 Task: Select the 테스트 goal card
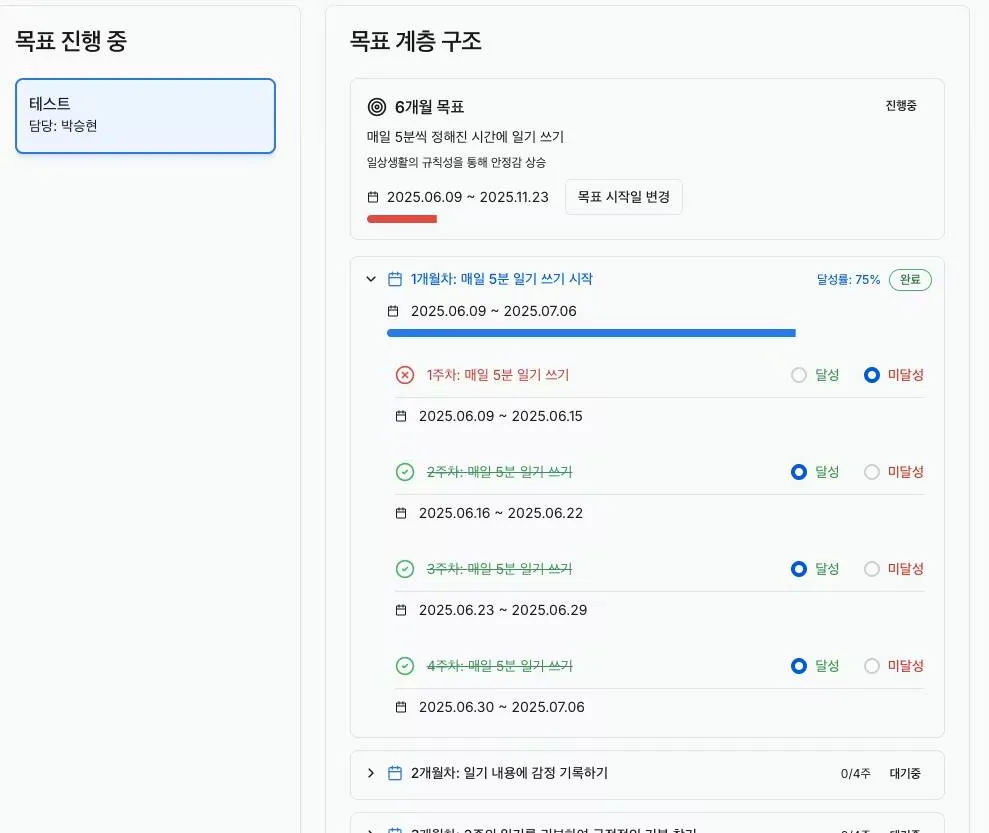145,116
